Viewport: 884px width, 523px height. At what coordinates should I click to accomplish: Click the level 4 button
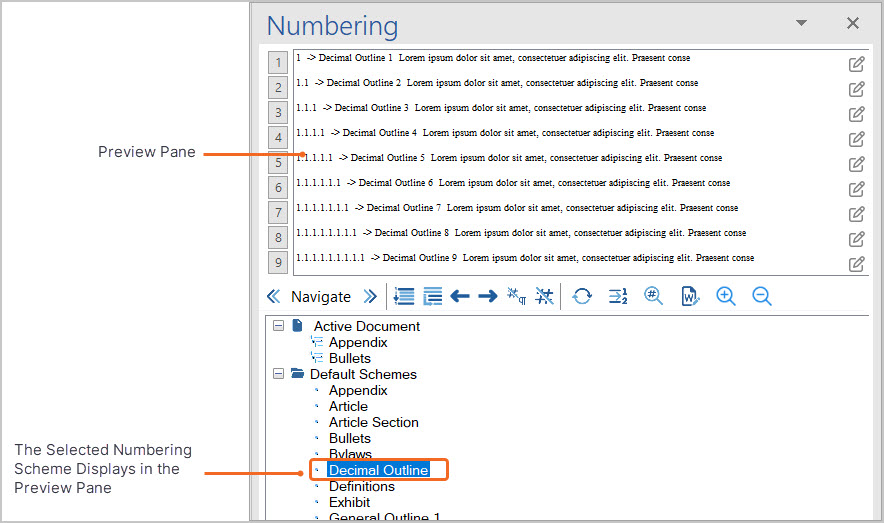[x=278, y=138]
